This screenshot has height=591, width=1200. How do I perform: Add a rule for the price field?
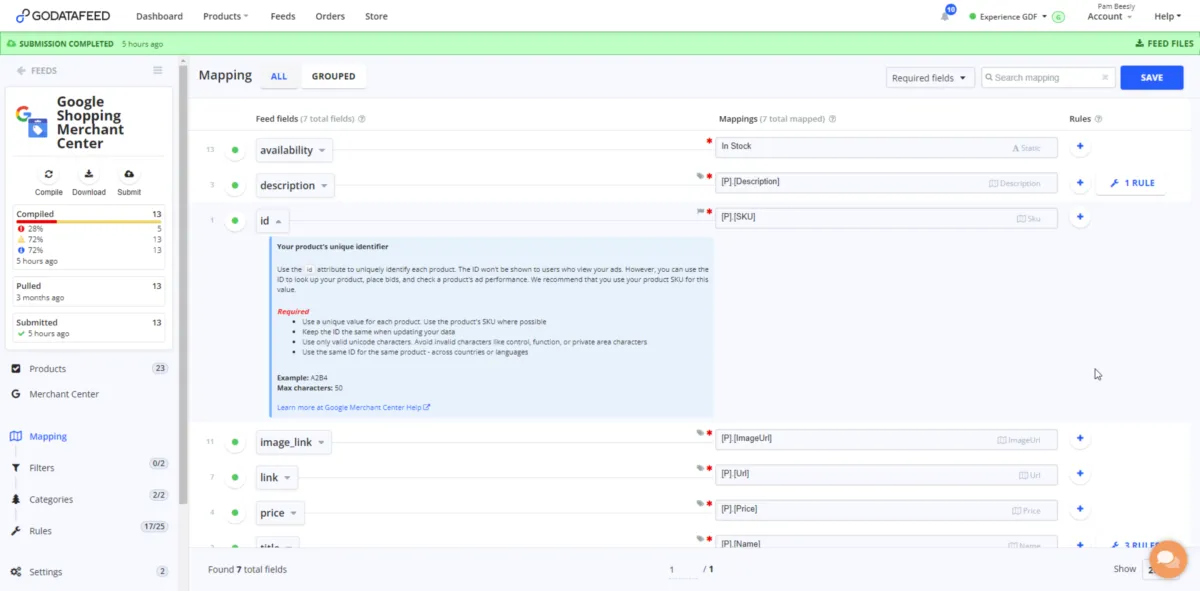1080,509
